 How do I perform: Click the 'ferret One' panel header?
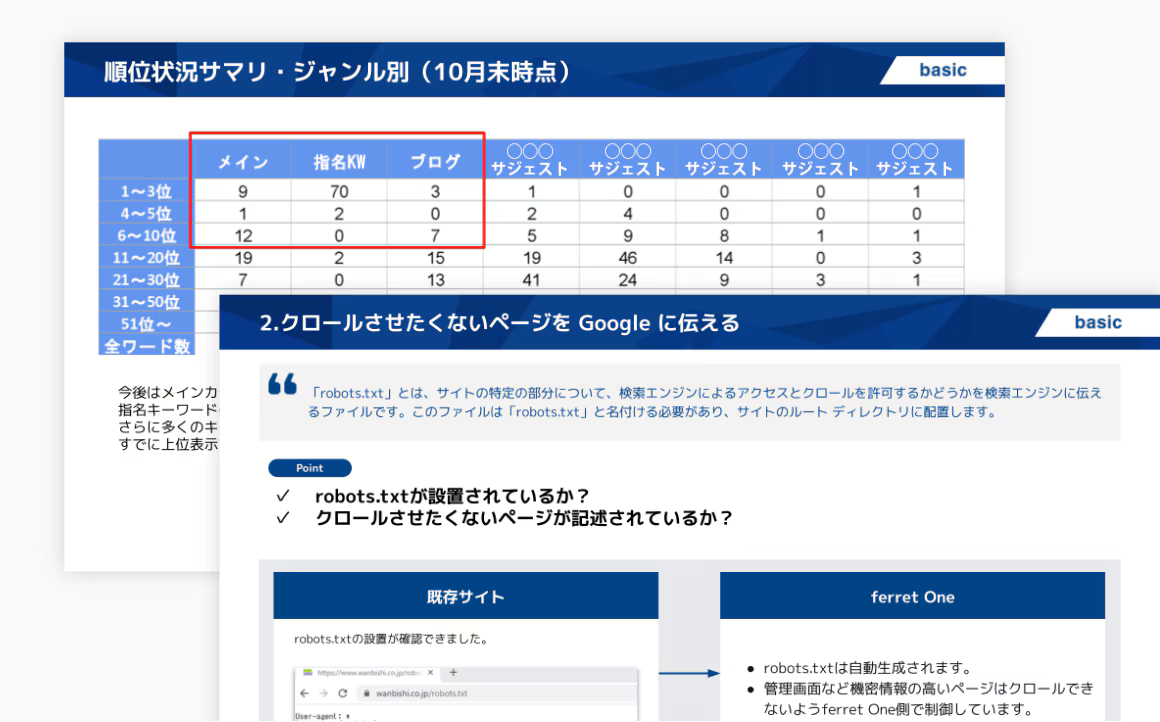click(x=912, y=596)
